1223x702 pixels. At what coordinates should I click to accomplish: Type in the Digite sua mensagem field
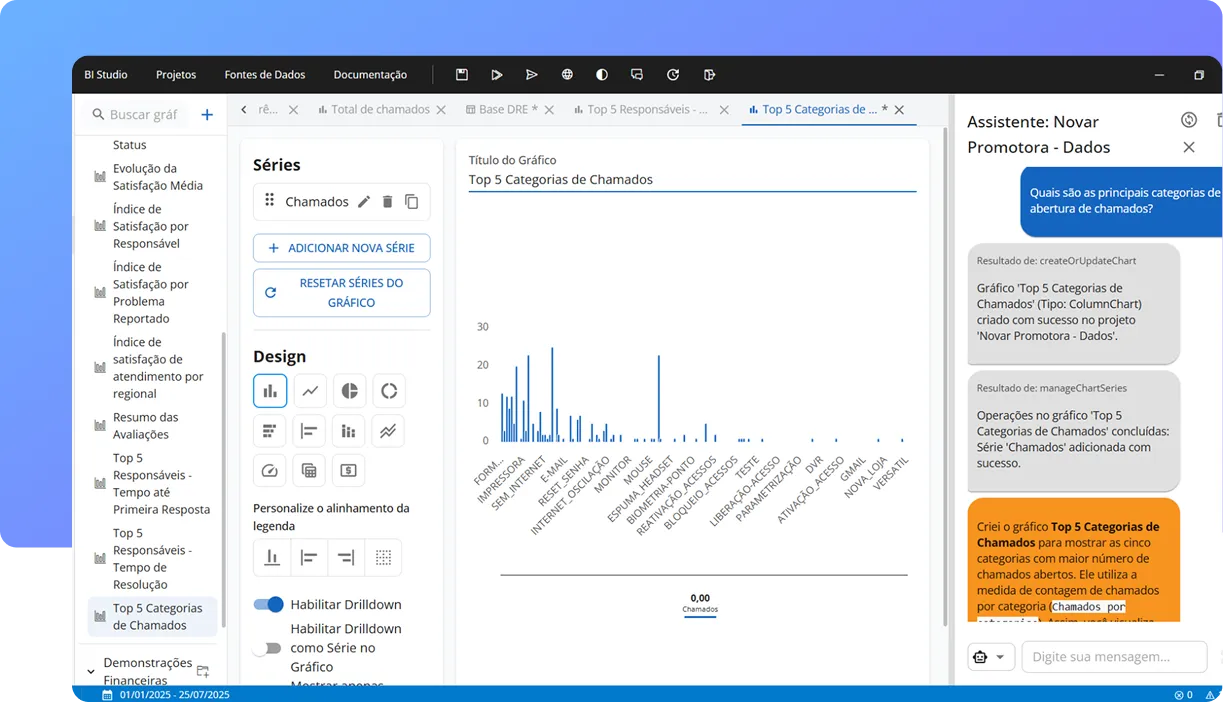pyautogui.click(x=1113, y=657)
